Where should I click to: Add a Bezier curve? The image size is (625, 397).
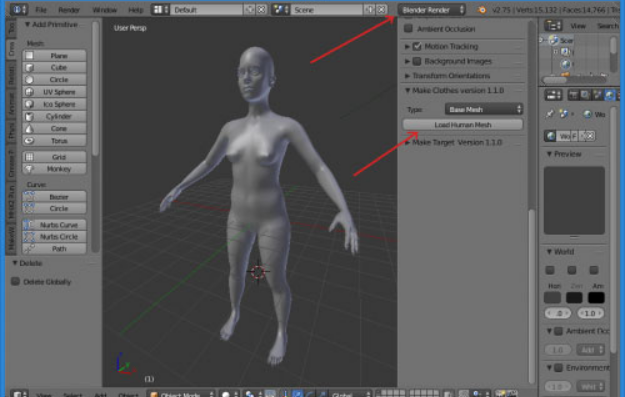54,197
